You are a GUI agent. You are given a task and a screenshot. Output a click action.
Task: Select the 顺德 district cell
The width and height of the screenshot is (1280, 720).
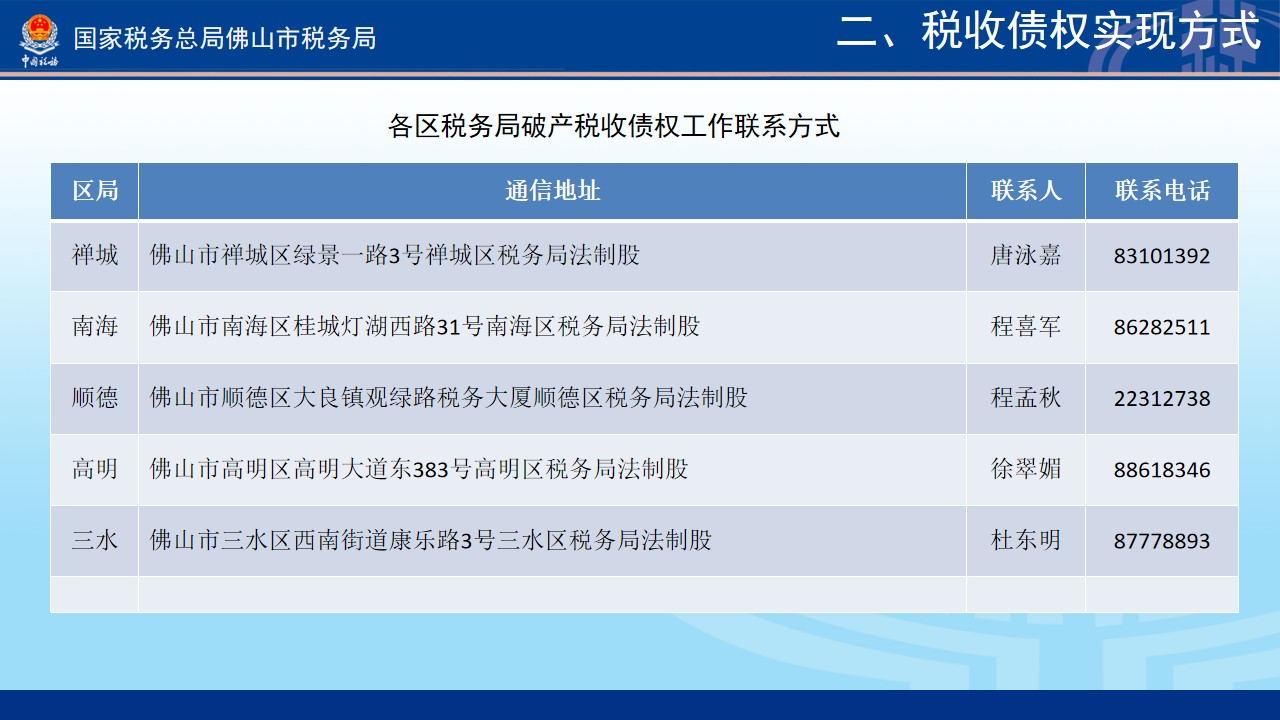click(95, 398)
